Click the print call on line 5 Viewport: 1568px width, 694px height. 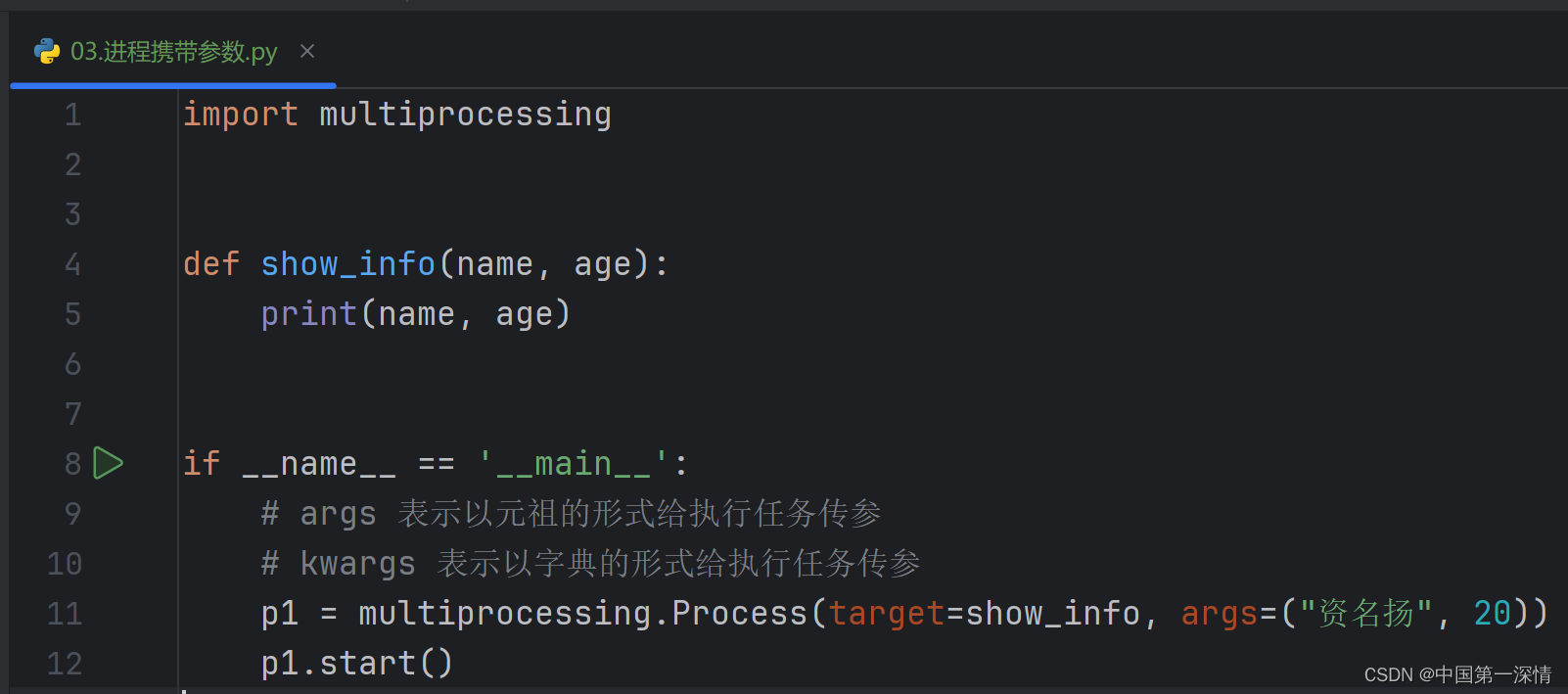click(x=307, y=313)
